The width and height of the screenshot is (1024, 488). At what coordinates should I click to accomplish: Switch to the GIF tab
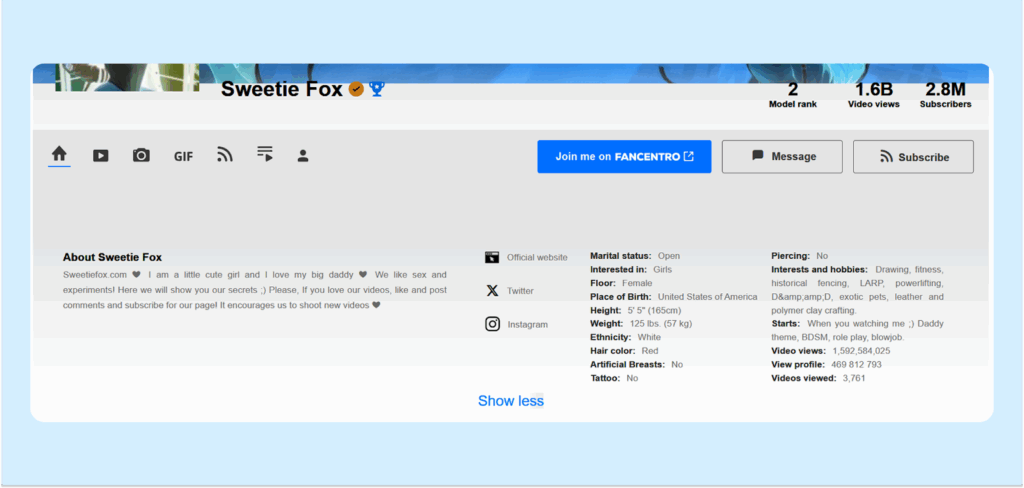point(183,156)
